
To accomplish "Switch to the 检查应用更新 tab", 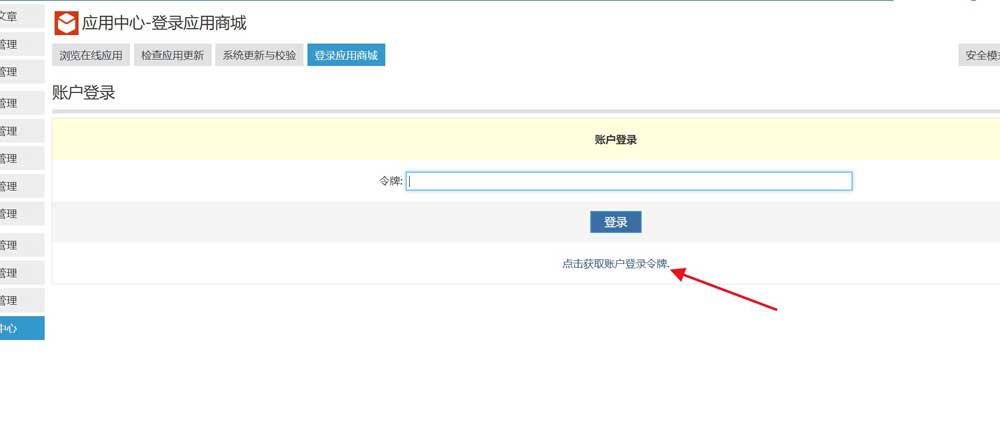I will click(173, 56).
